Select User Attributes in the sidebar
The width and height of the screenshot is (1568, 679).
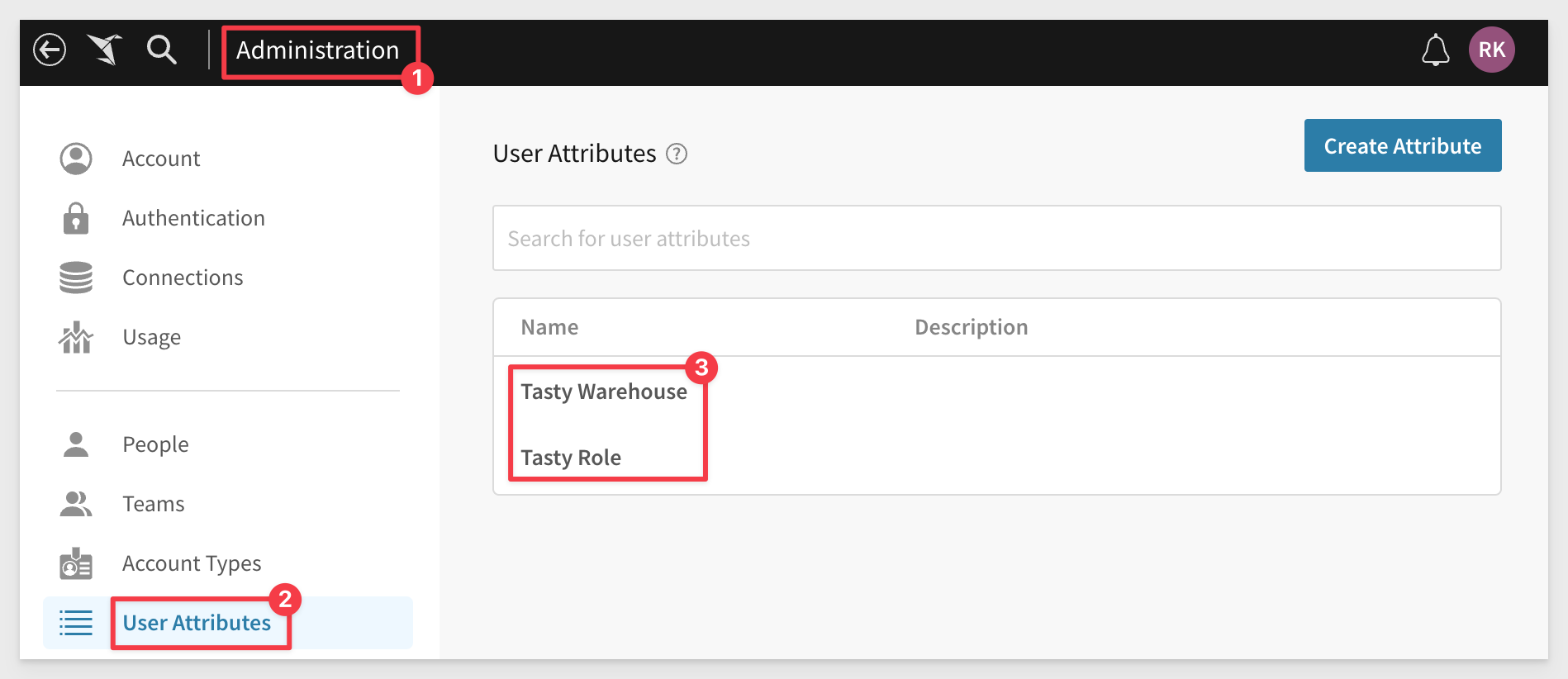pyautogui.click(x=197, y=623)
